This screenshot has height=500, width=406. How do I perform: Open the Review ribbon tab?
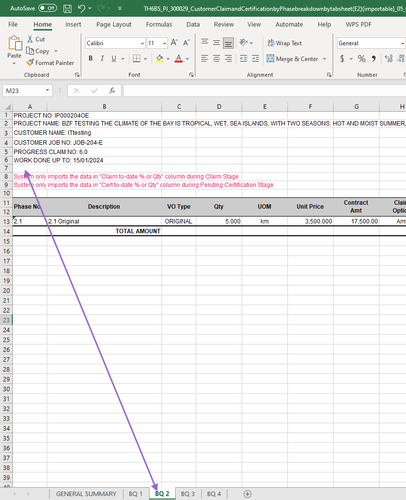tap(224, 24)
